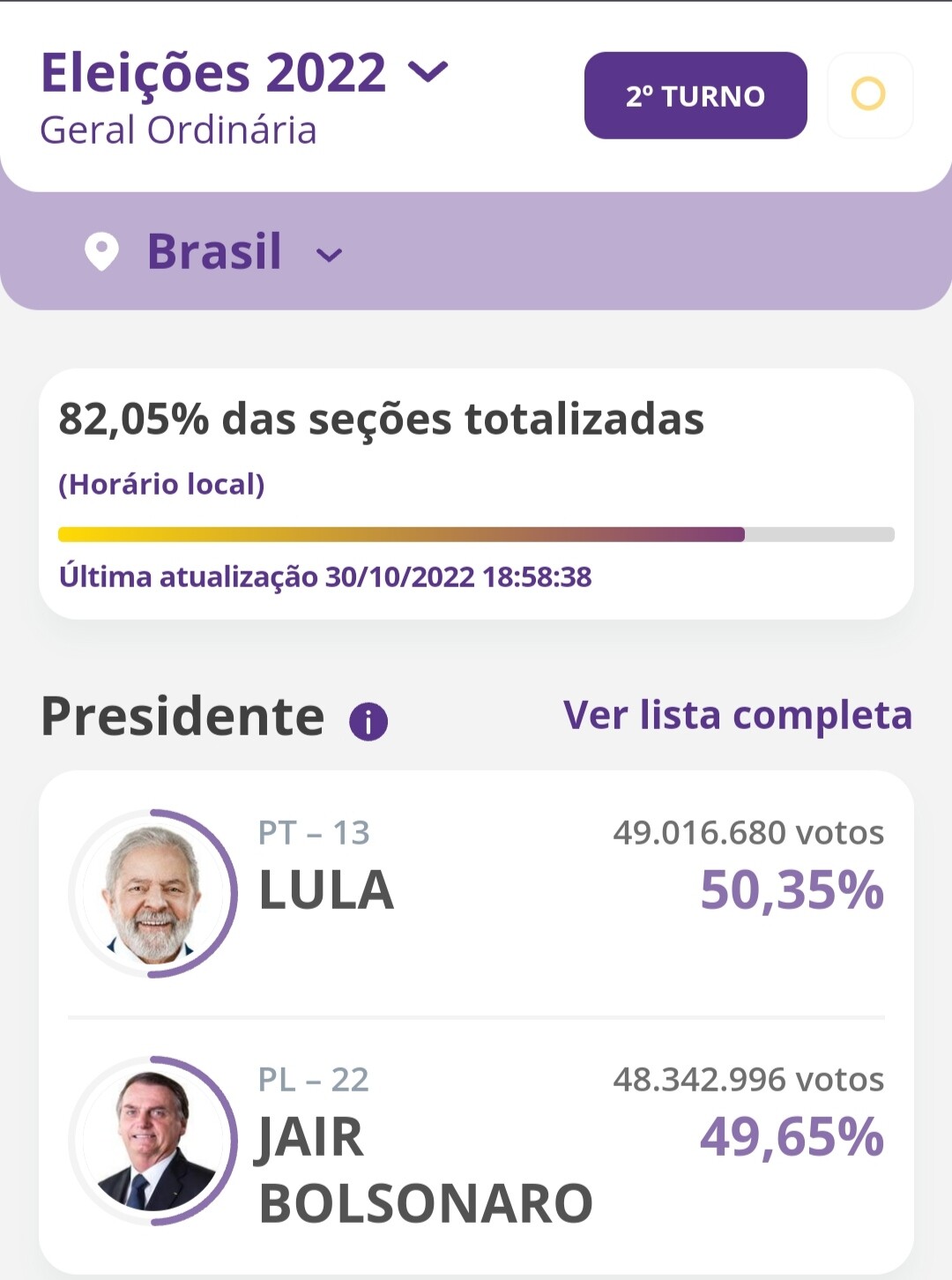The height and width of the screenshot is (1280, 952).
Task: Click the 50,35% vote percentage
Action: [x=792, y=890]
